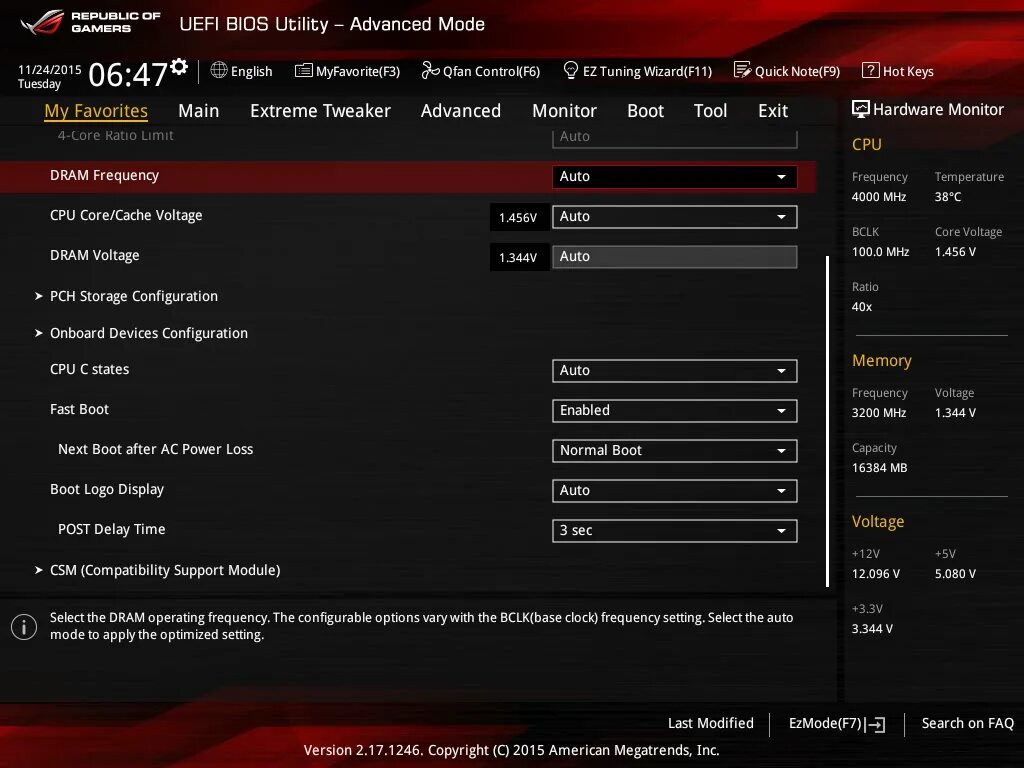Screen dimensions: 1024x768
Task: Click the 11/24/2015 date display
Action: point(50,69)
